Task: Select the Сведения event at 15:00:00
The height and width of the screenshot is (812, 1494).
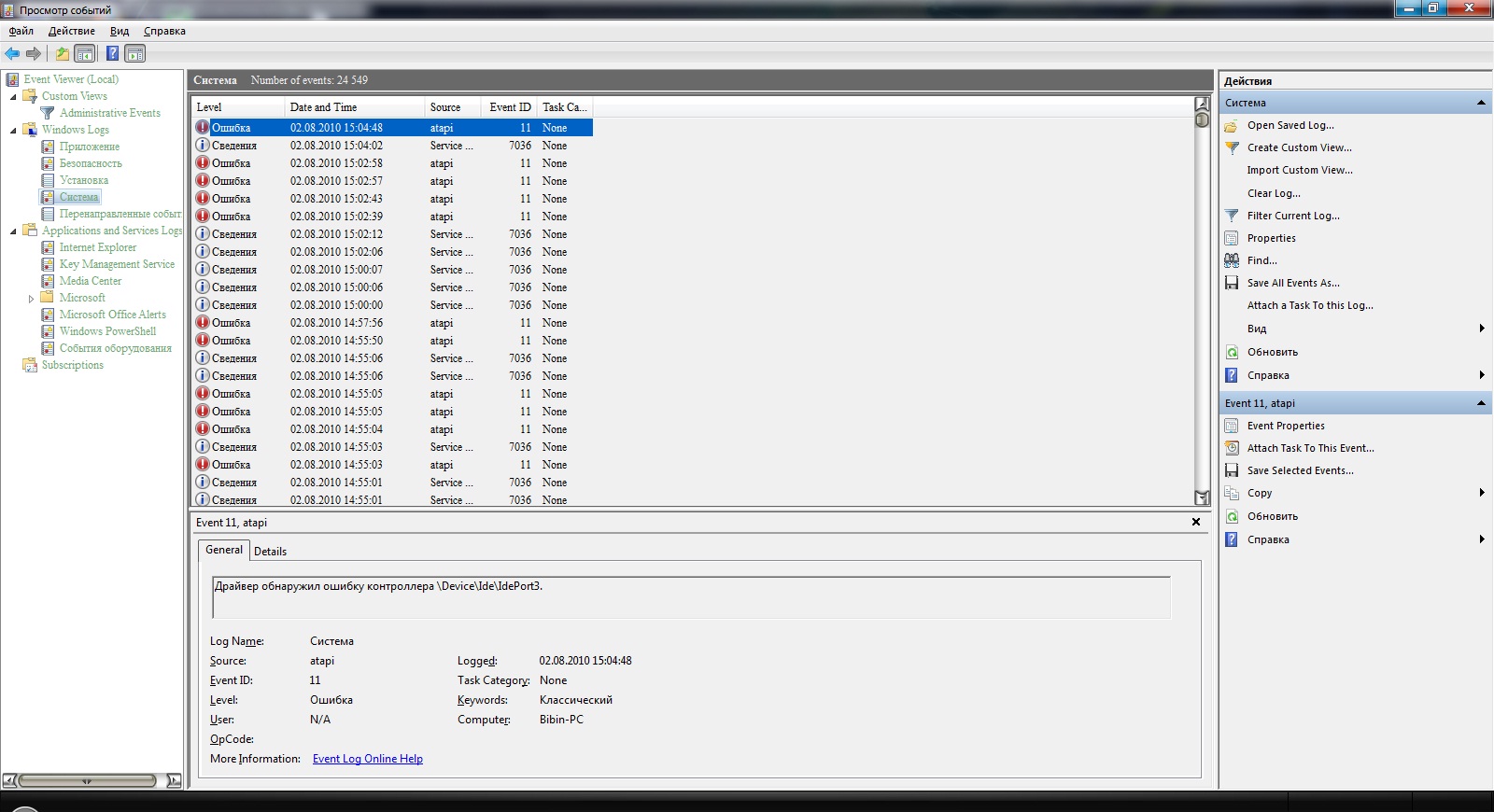Action: coord(392,305)
